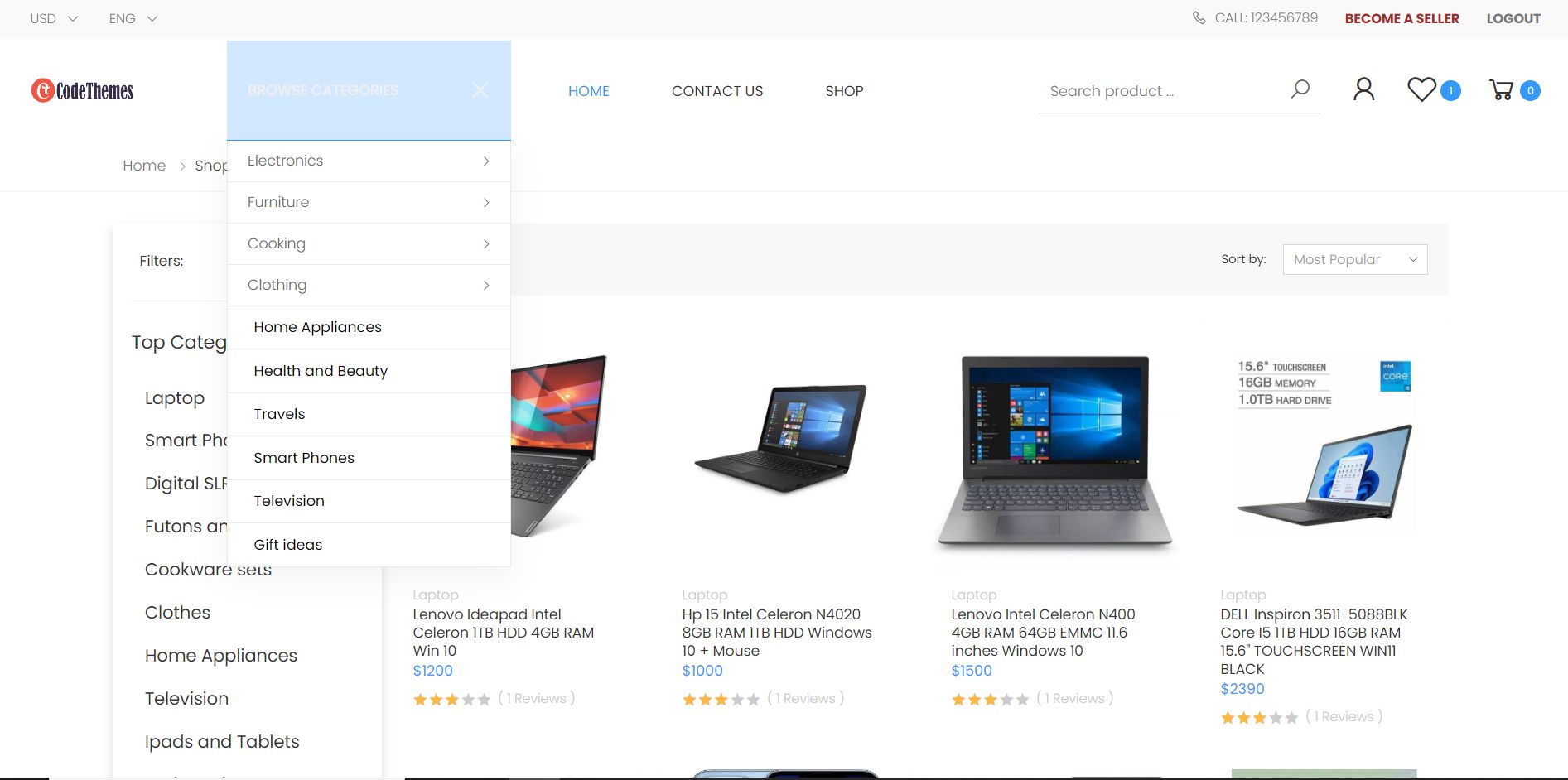This screenshot has height=780, width=1568.
Task: Expand the Electronics category arrow
Action: pyautogui.click(x=486, y=161)
